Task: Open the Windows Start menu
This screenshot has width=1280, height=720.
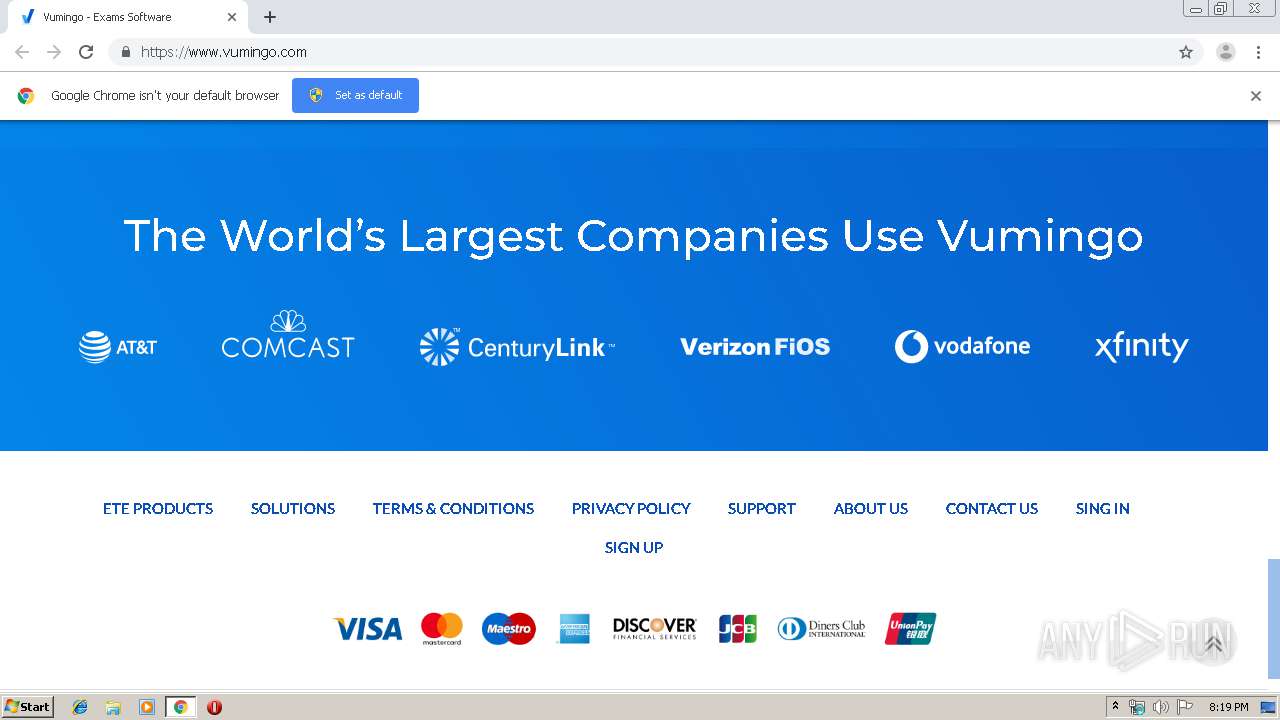Action: coord(28,707)
